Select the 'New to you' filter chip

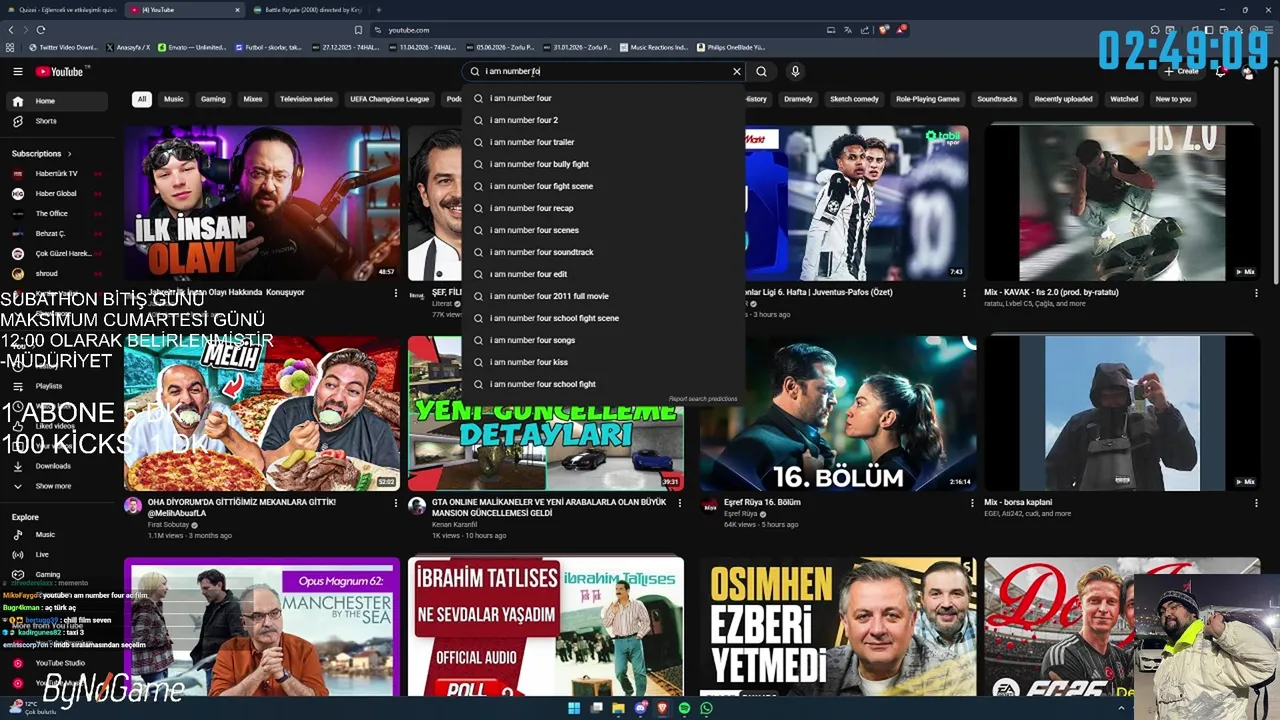[1173, 99]
